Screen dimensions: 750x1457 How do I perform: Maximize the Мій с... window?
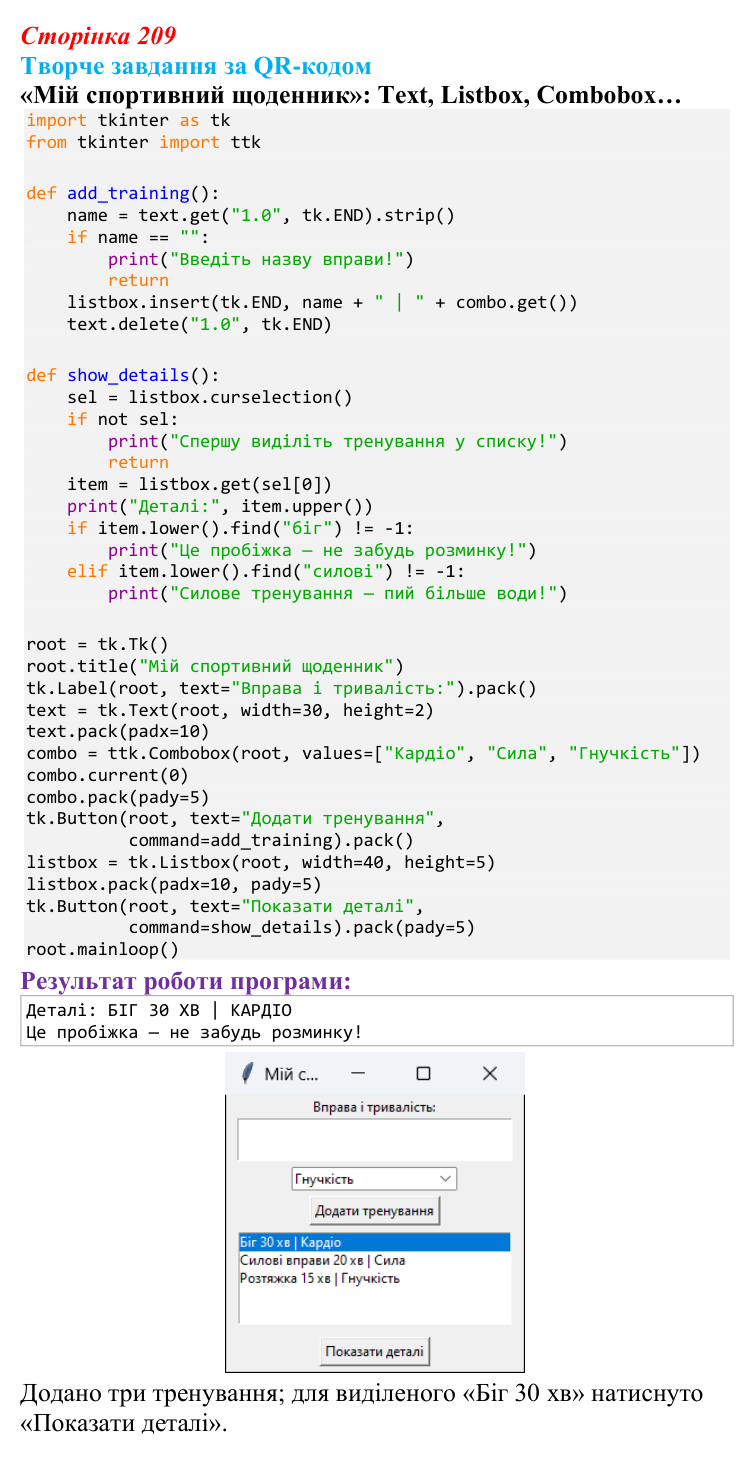click(423, 1073)
